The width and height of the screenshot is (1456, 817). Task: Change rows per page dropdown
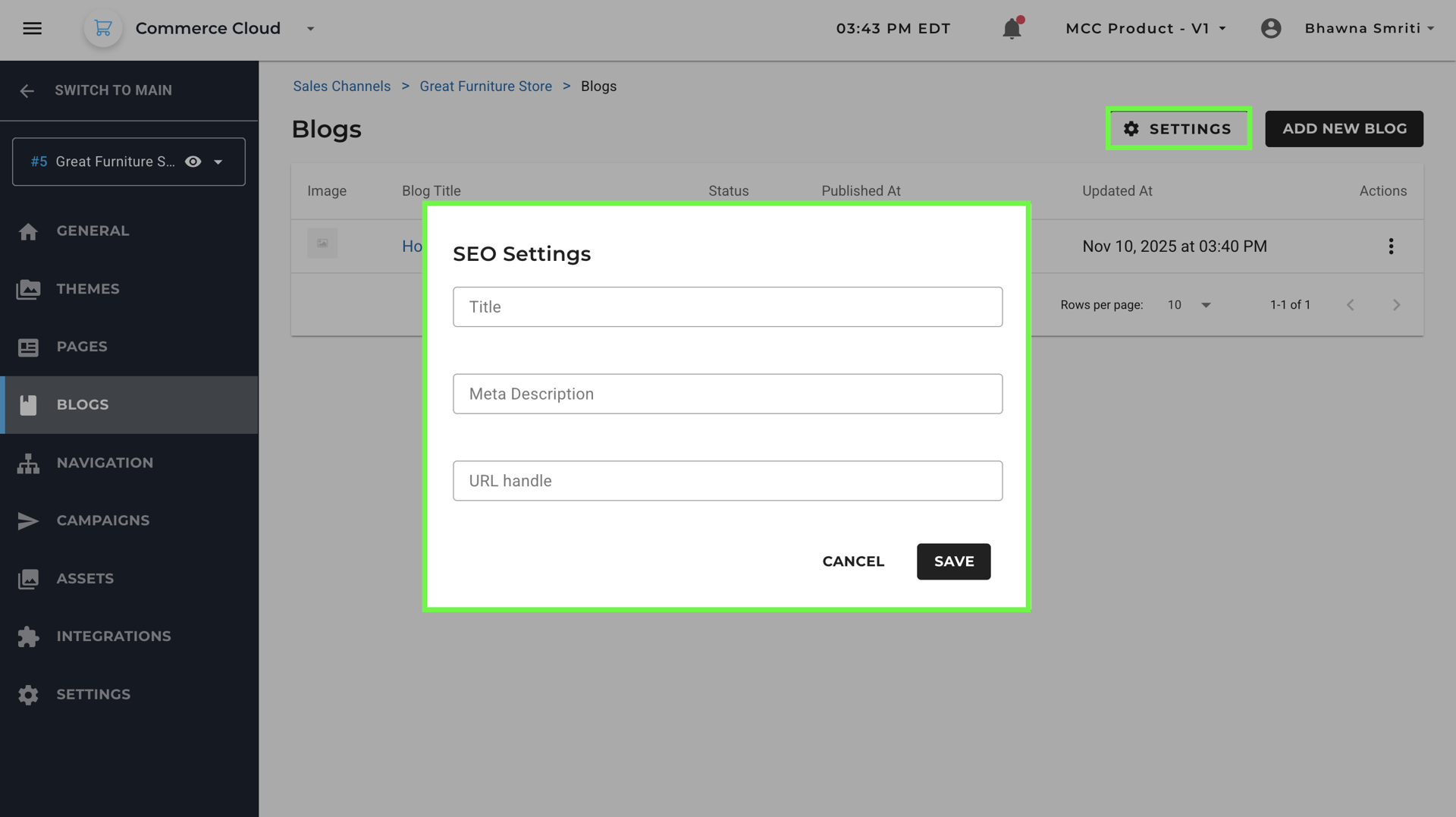pyautogui.click(x=1189, y=305)
